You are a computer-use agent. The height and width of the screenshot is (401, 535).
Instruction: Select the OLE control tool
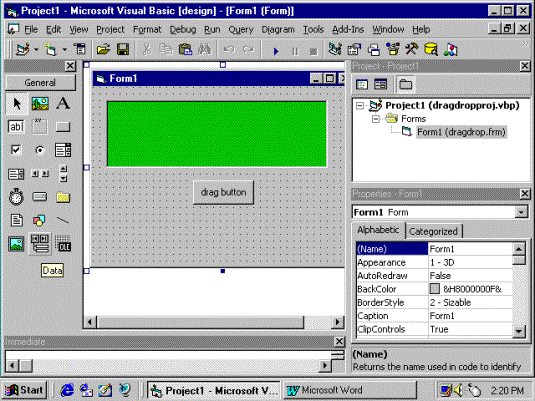(63, 244)
